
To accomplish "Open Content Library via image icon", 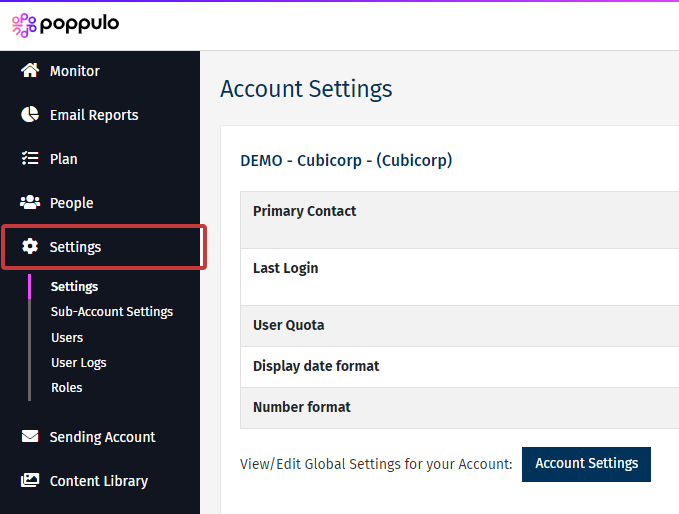I will (30, 481).
